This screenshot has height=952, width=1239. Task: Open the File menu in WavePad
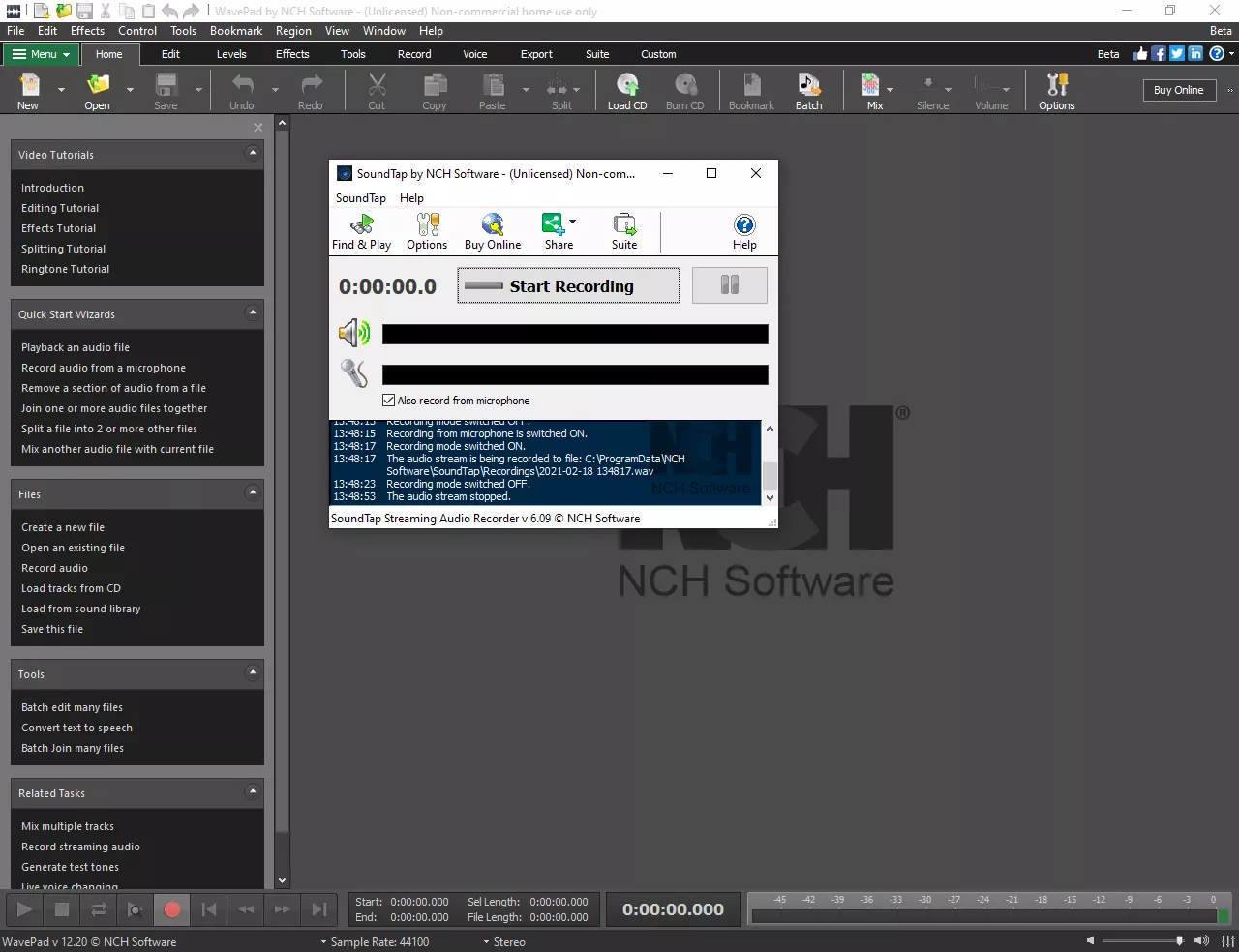(15, 31)
